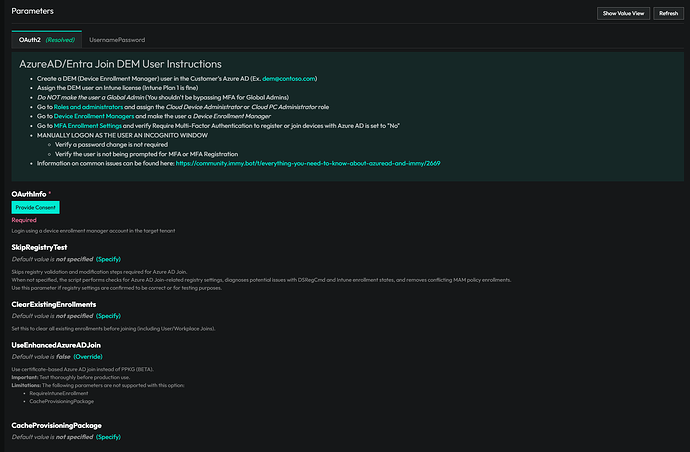
Task: Click the Show Value View button
Action: click(x=621, y=13)
